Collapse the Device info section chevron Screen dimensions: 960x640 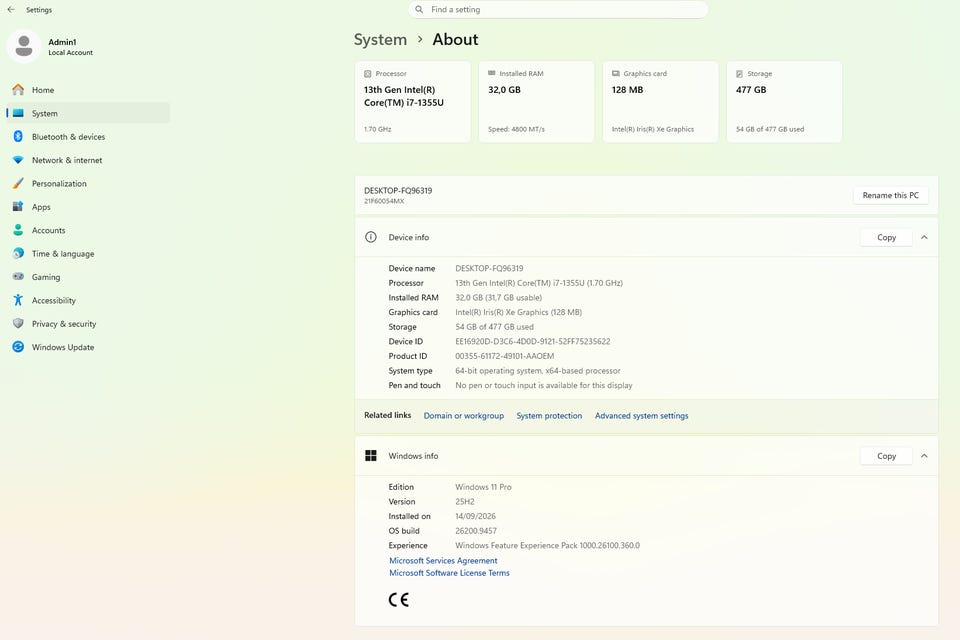point(924,237)
